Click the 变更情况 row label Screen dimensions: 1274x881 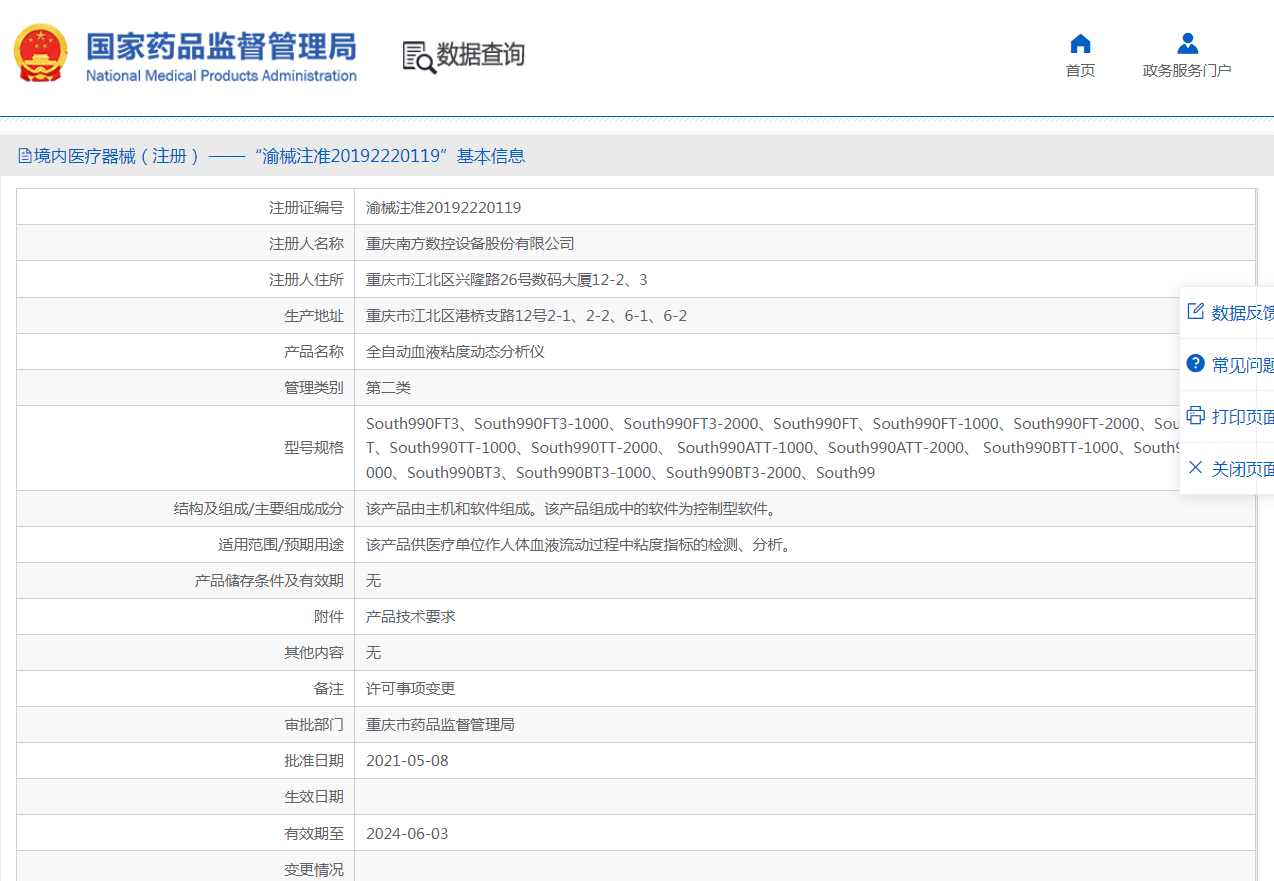coord(314,870)
